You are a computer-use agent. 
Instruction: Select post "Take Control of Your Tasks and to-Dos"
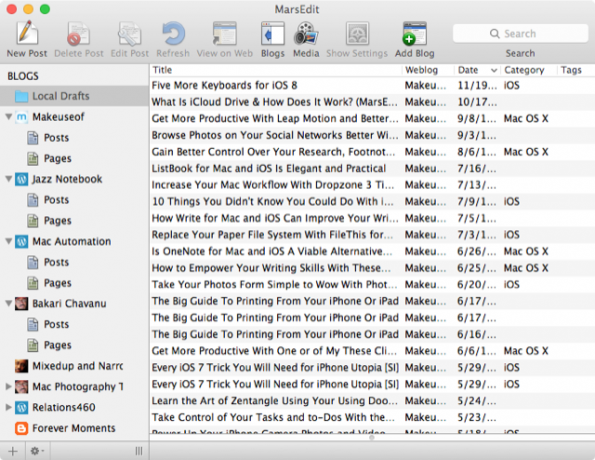coord(372,417)
